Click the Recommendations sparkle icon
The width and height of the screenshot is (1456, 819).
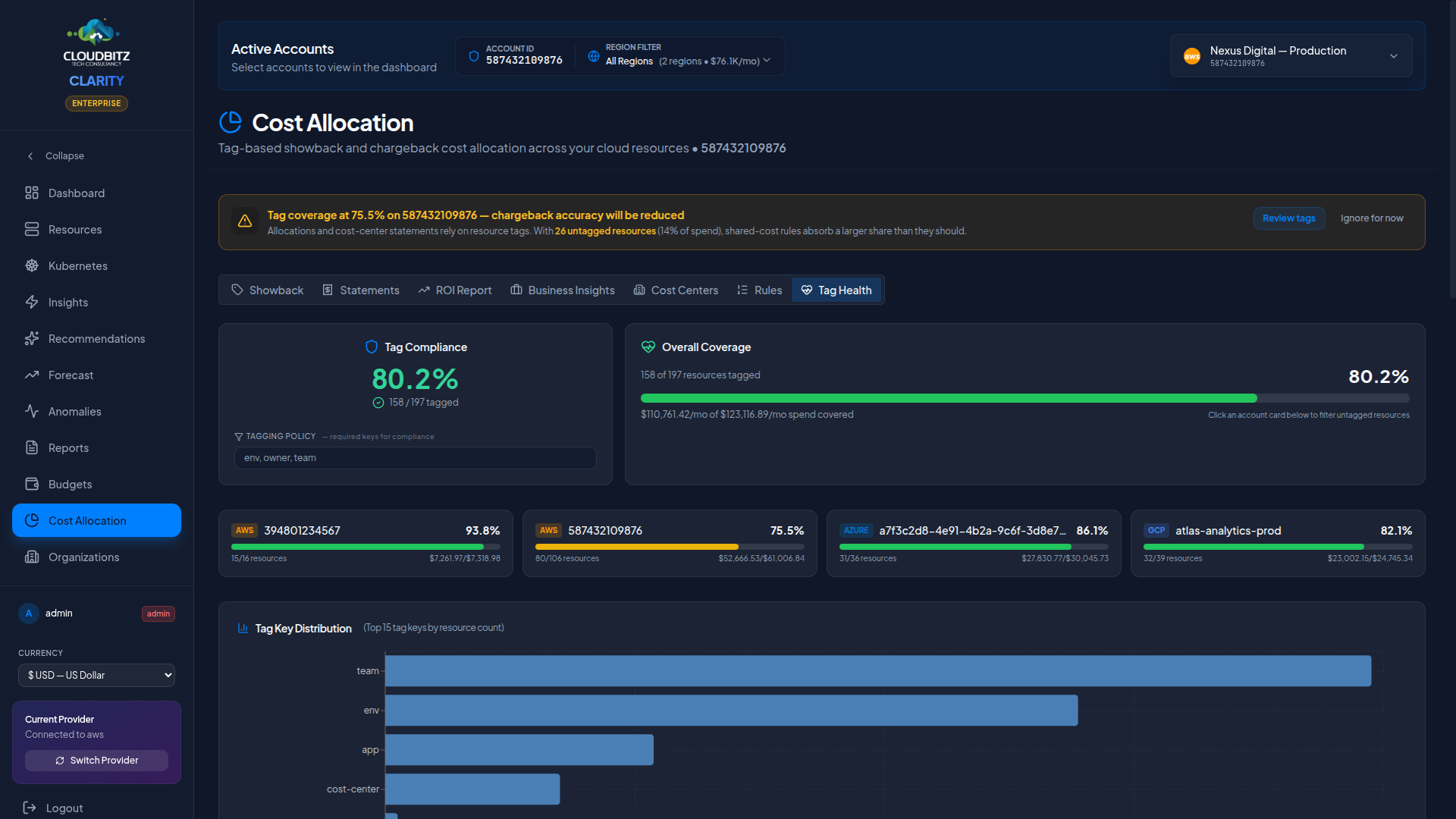[x=32, y=338]
